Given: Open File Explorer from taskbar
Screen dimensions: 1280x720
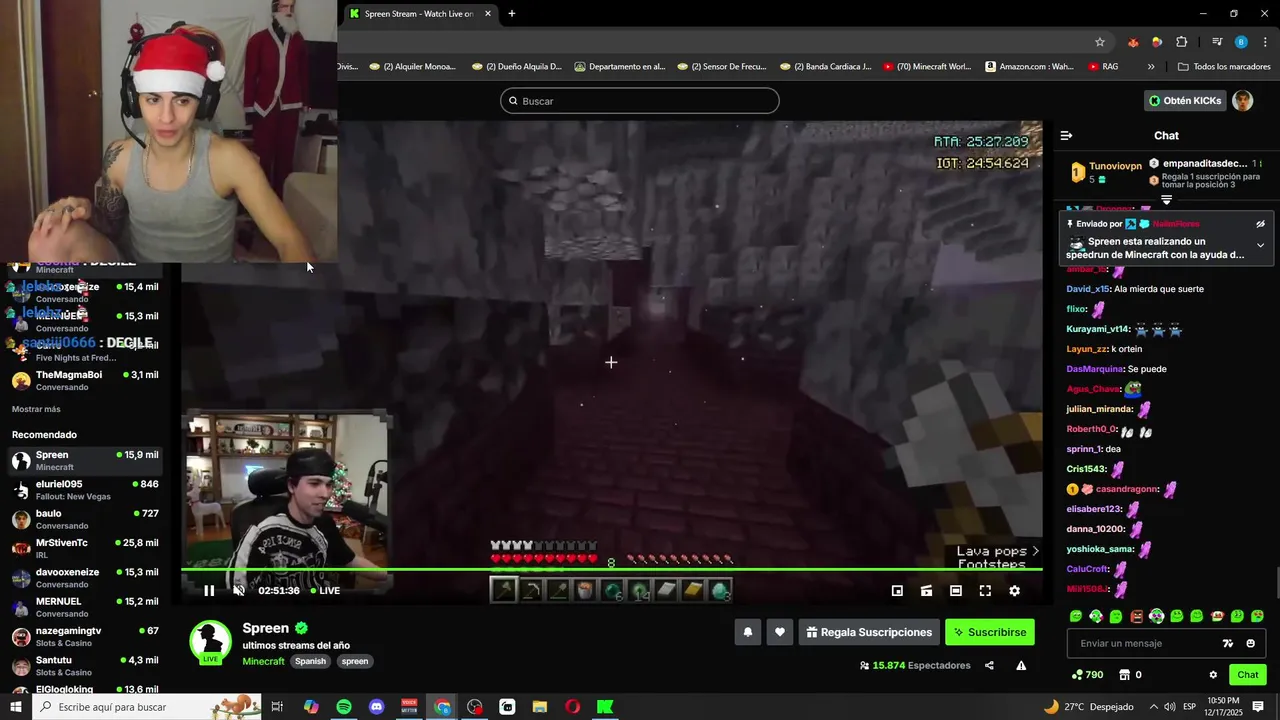Looking at the screenshot, I should click(x=540, y=707).
